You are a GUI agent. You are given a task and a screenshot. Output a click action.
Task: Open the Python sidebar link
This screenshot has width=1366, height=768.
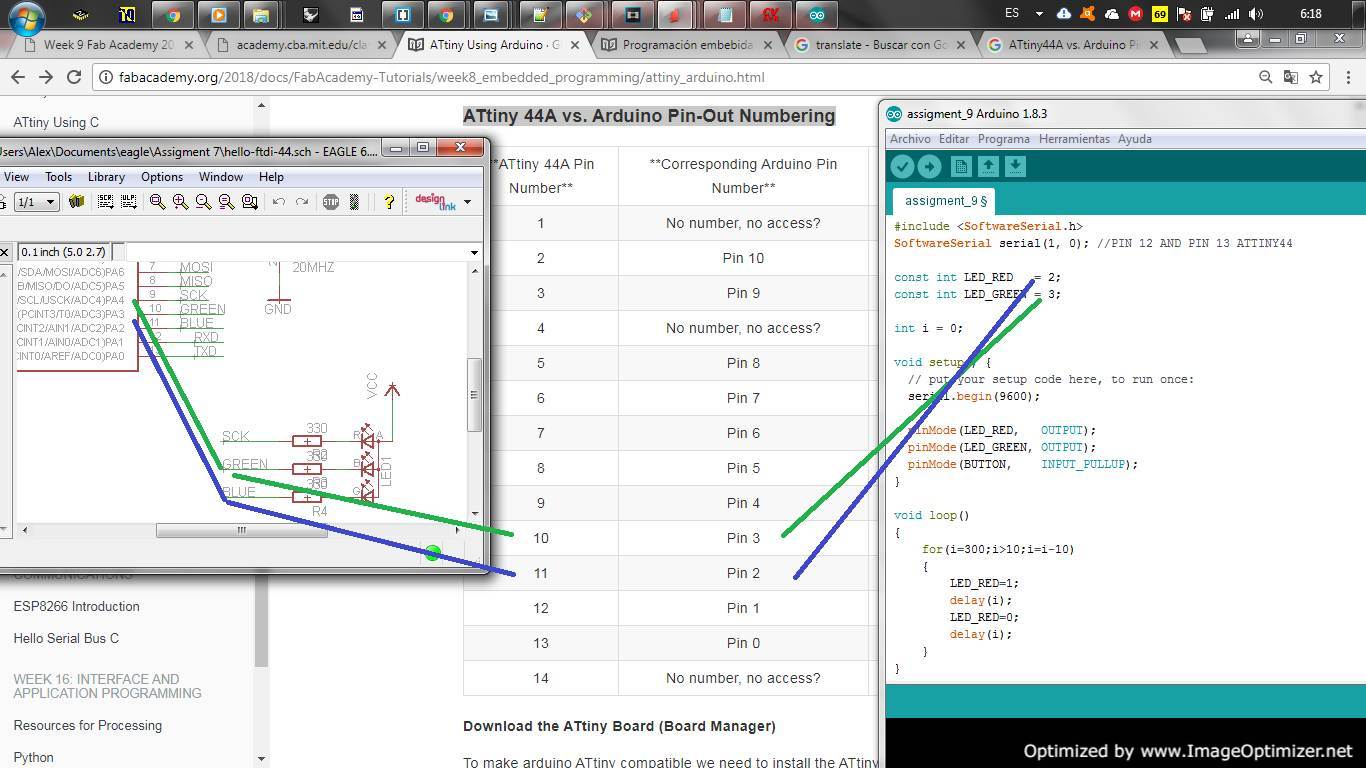coord(33,757)
